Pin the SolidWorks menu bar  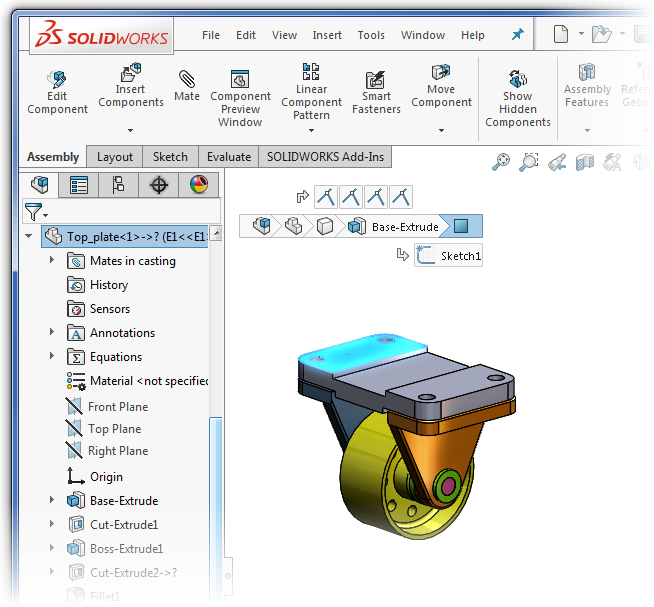517,35
